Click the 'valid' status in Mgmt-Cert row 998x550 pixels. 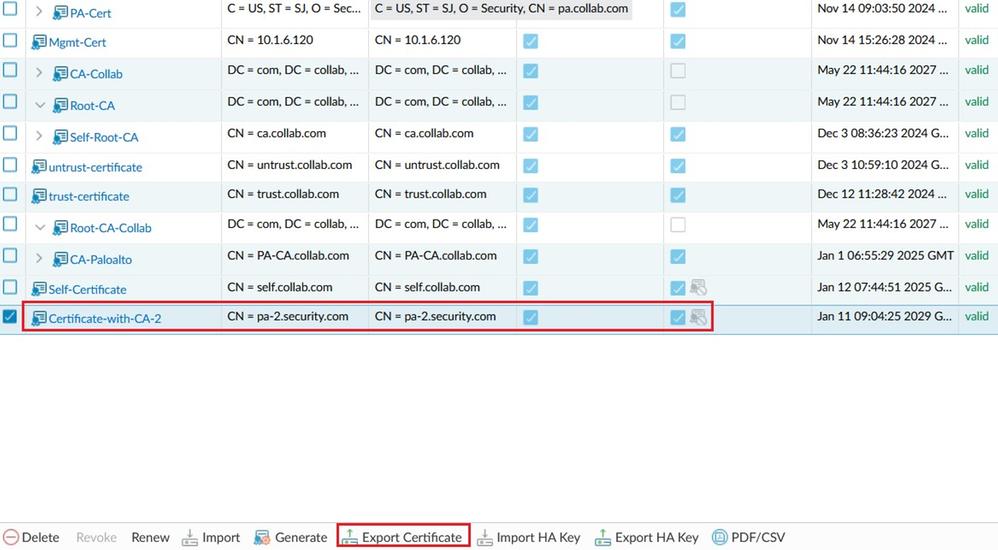coord(976,39)
